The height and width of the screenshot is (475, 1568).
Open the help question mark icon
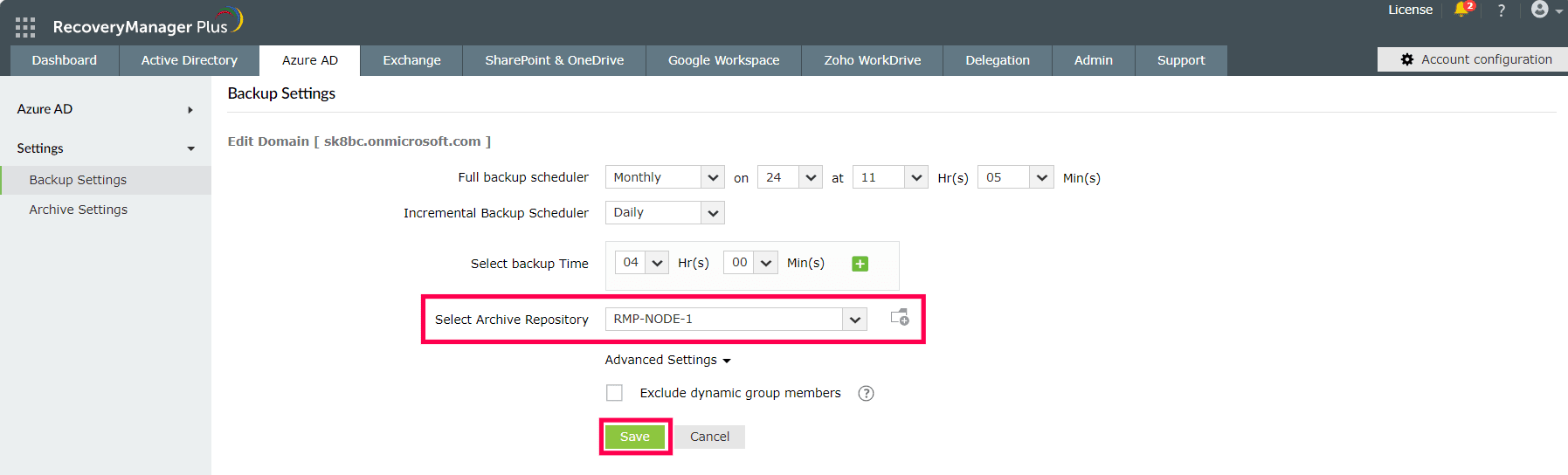coord(1502,10)
